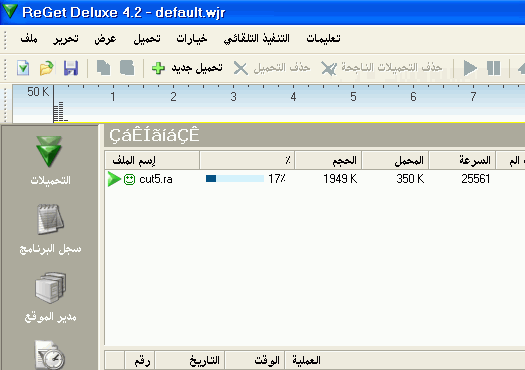Image resolution: width=525 pixels, height=370 pixels.
Task: Click the التاريخ column header in log
Action: 190,360
